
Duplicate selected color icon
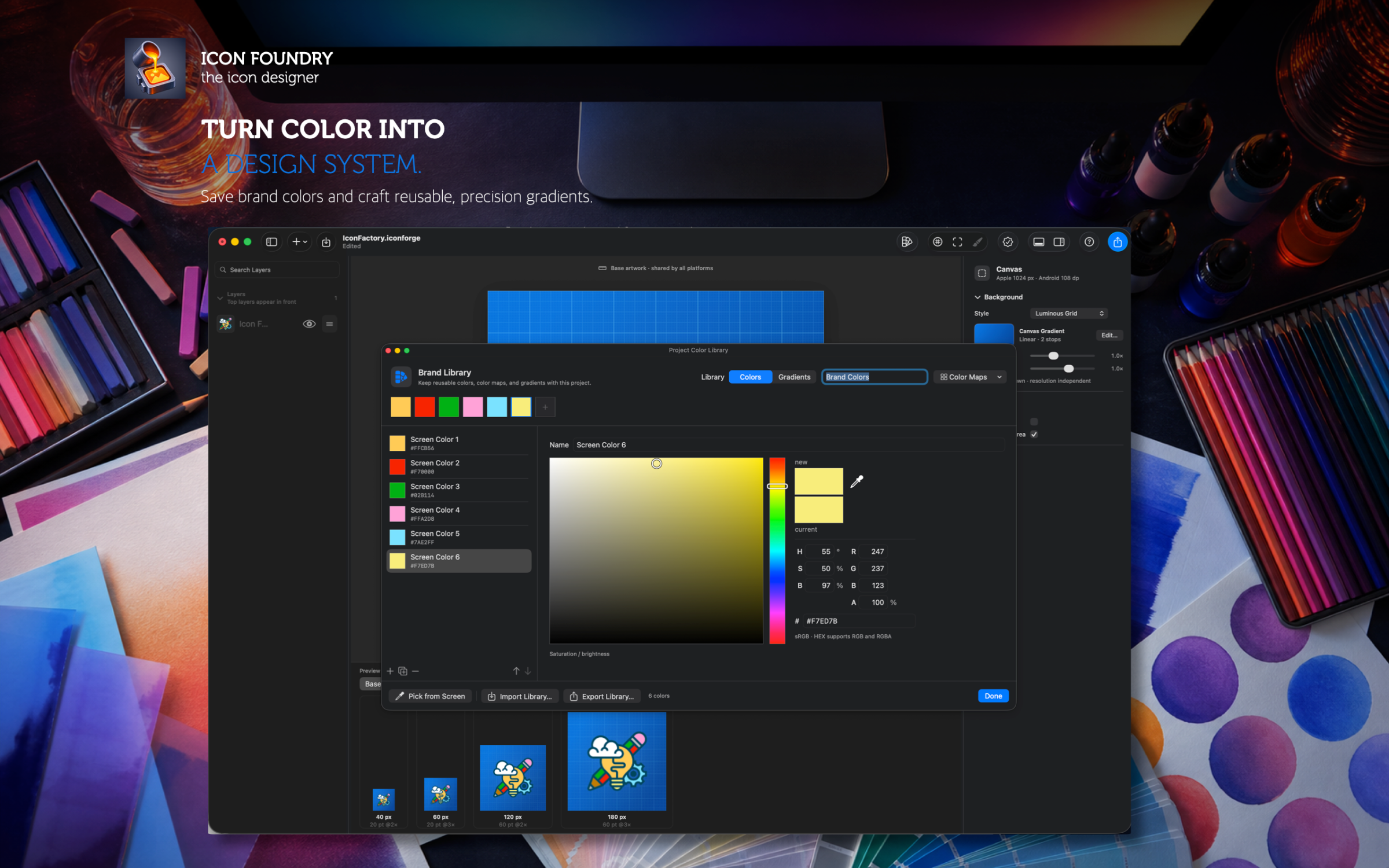(403, 671)
